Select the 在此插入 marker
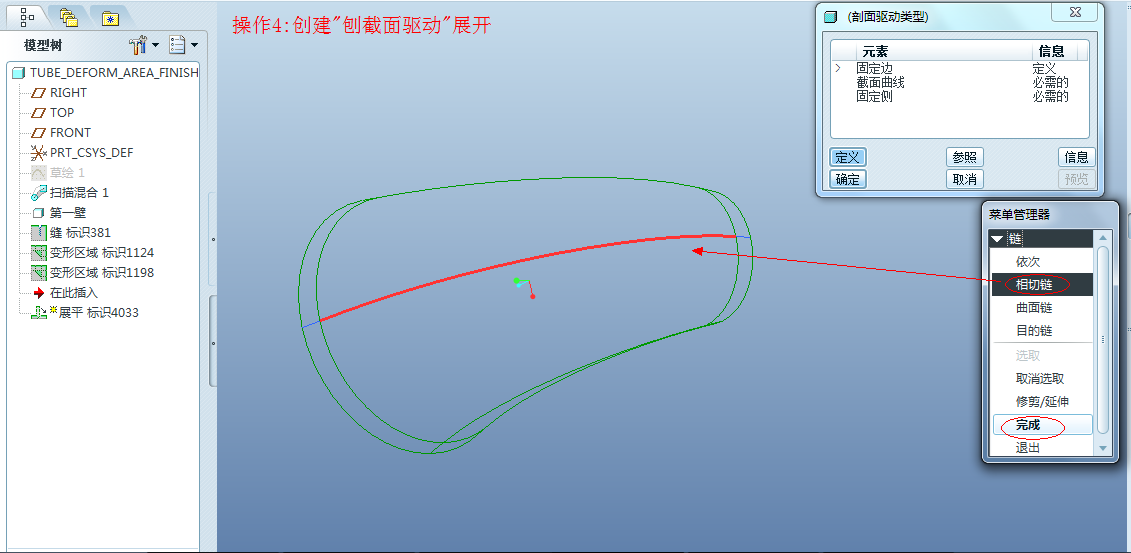Screen dimensions: 1131x553 point(74,293)
